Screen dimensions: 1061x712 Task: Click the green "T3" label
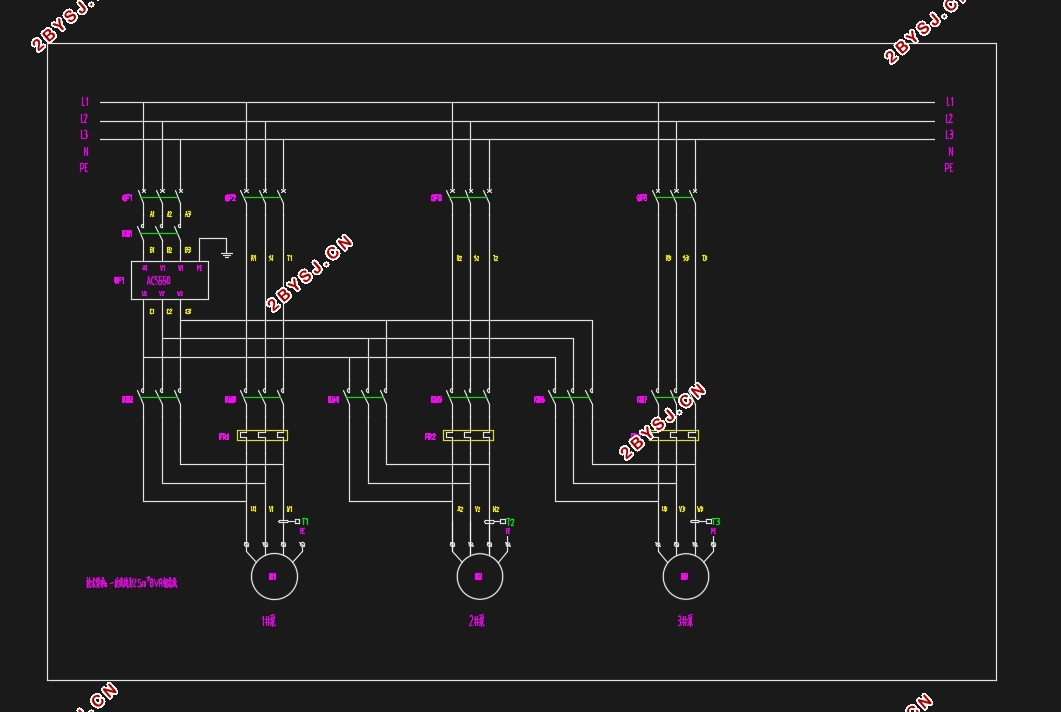[717, 522]
